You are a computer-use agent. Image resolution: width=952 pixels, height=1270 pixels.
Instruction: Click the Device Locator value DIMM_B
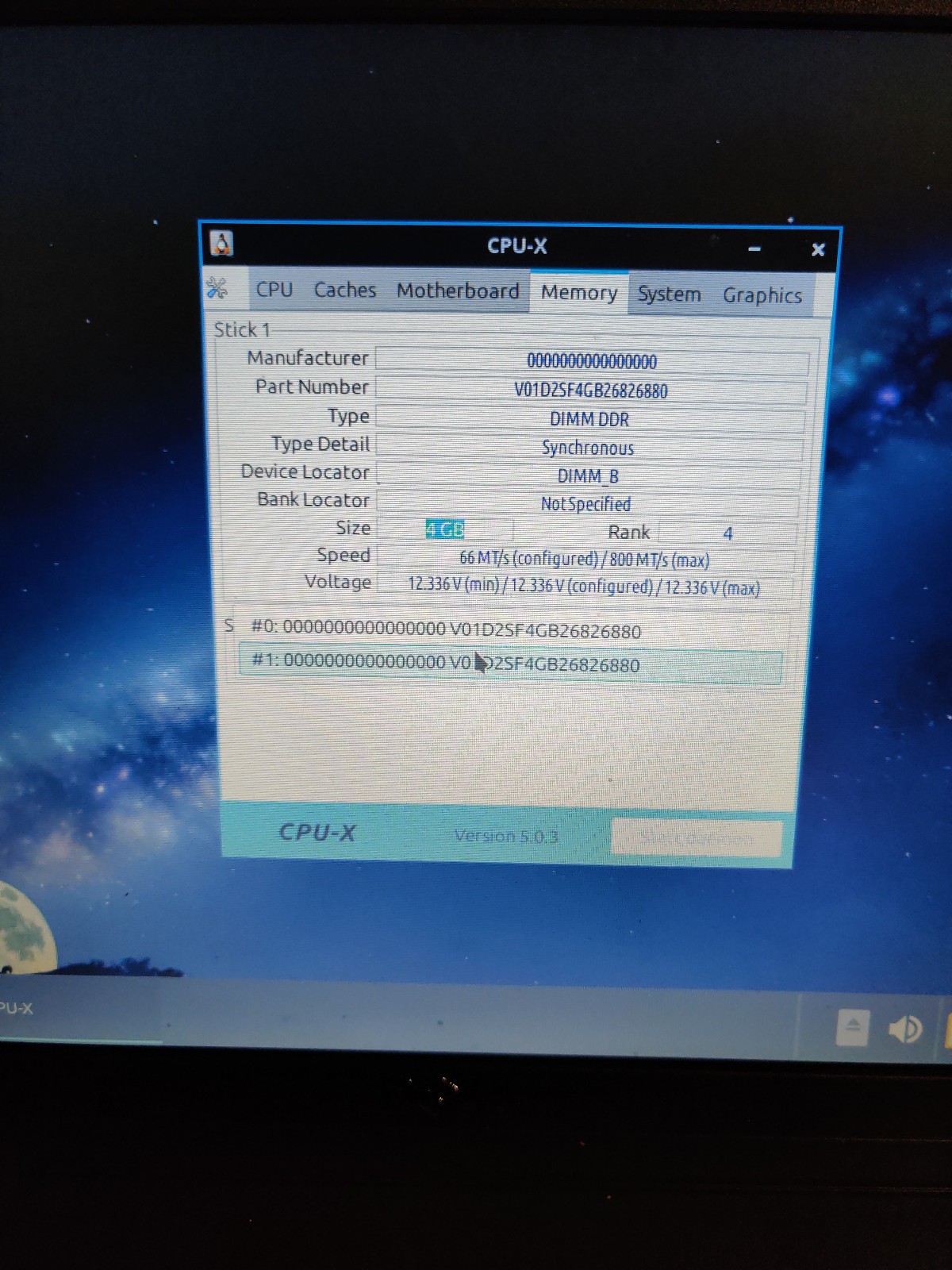pos(588,476)
